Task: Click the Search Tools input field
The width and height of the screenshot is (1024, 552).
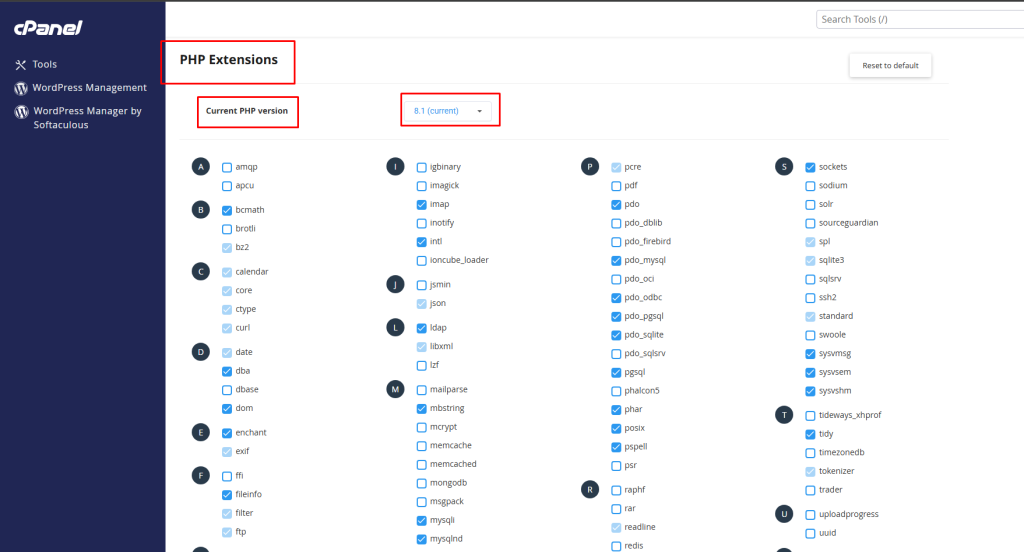Action: (x=920, y=20)
